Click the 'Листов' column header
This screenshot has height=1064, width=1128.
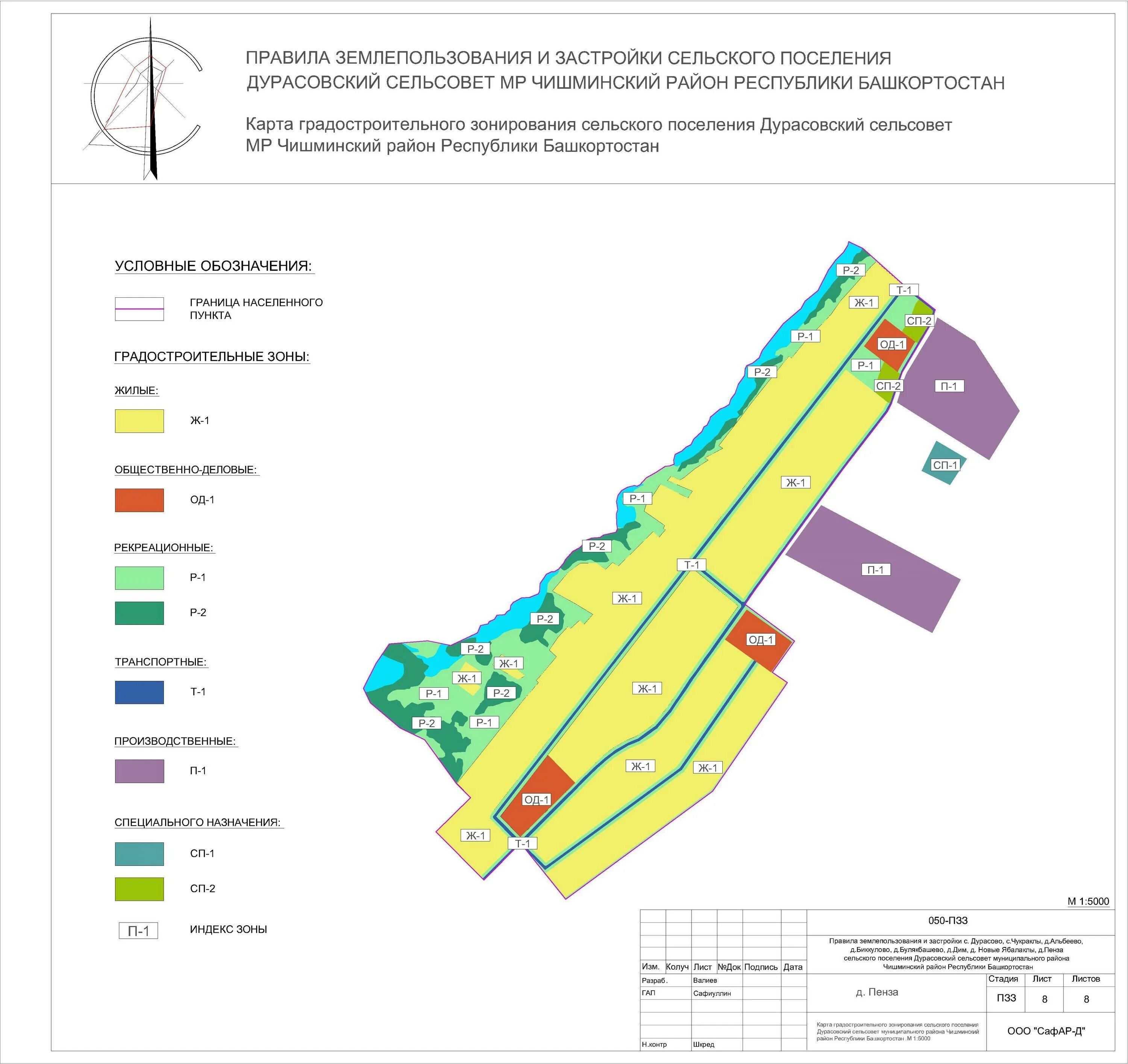[x=1086, y=979]
